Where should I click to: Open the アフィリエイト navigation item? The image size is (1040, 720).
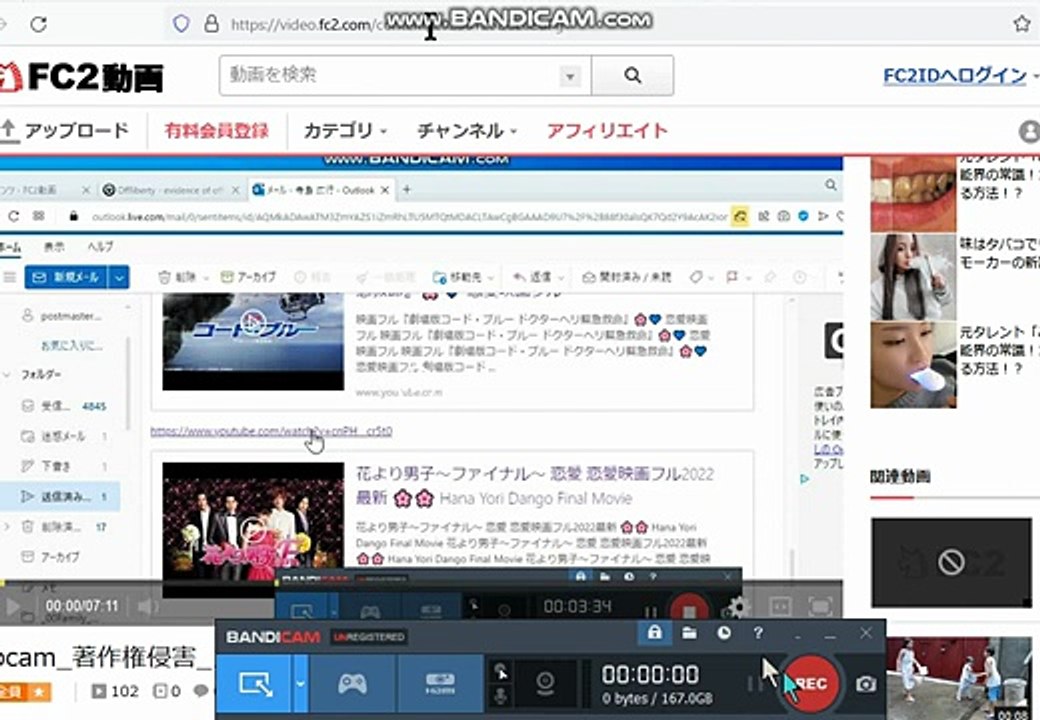tap(606, 131)
